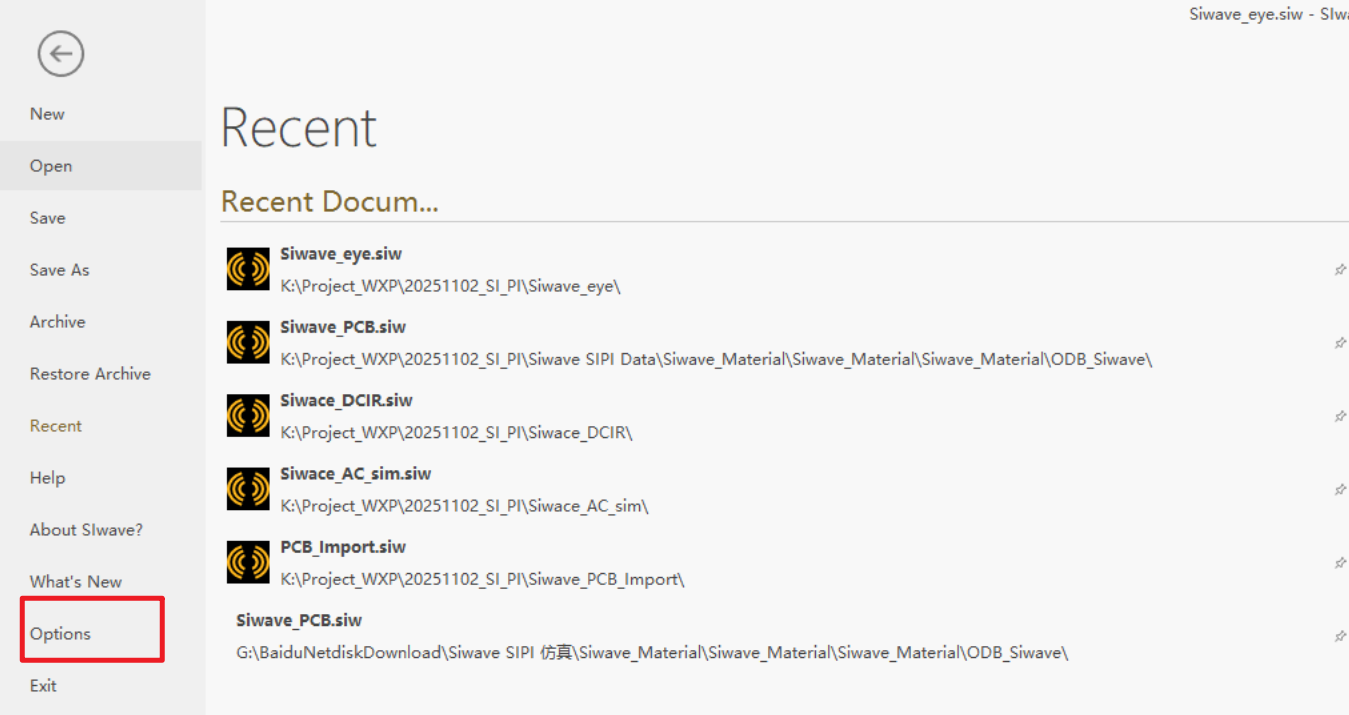Select New in the backstage menu
Image resolution: width=1349 pixels, height=715 pixels.
pyautogui.click(x=47, y=114)
